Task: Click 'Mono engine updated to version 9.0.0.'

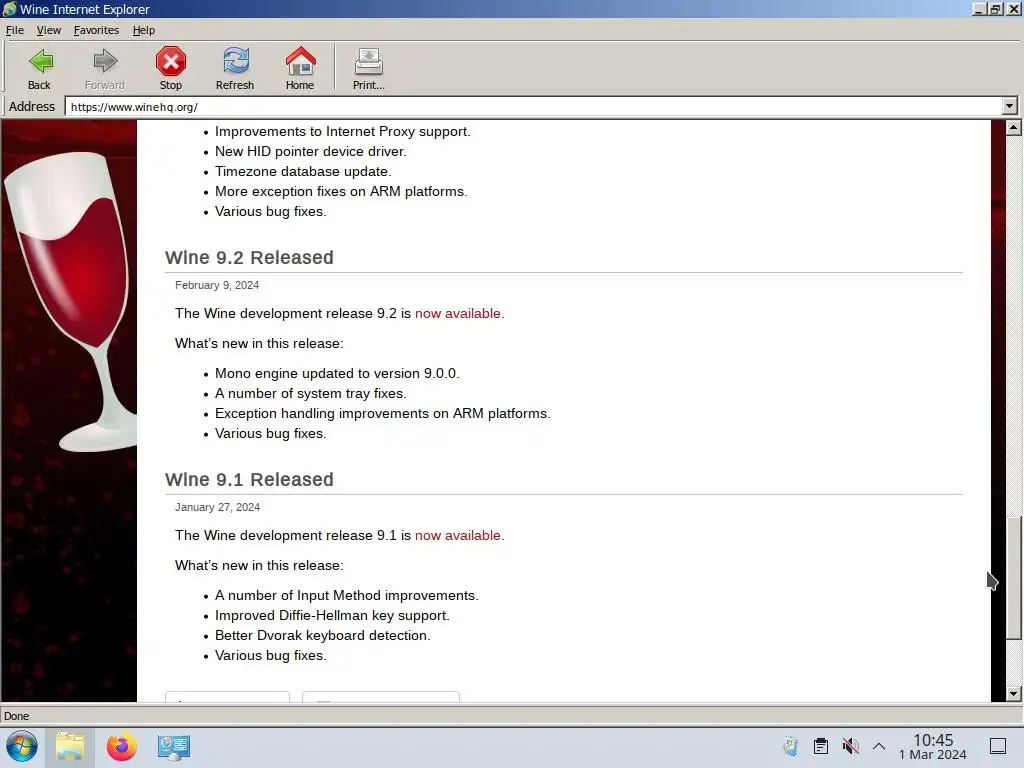Action: pyautogui.click(x=337, y=374)
